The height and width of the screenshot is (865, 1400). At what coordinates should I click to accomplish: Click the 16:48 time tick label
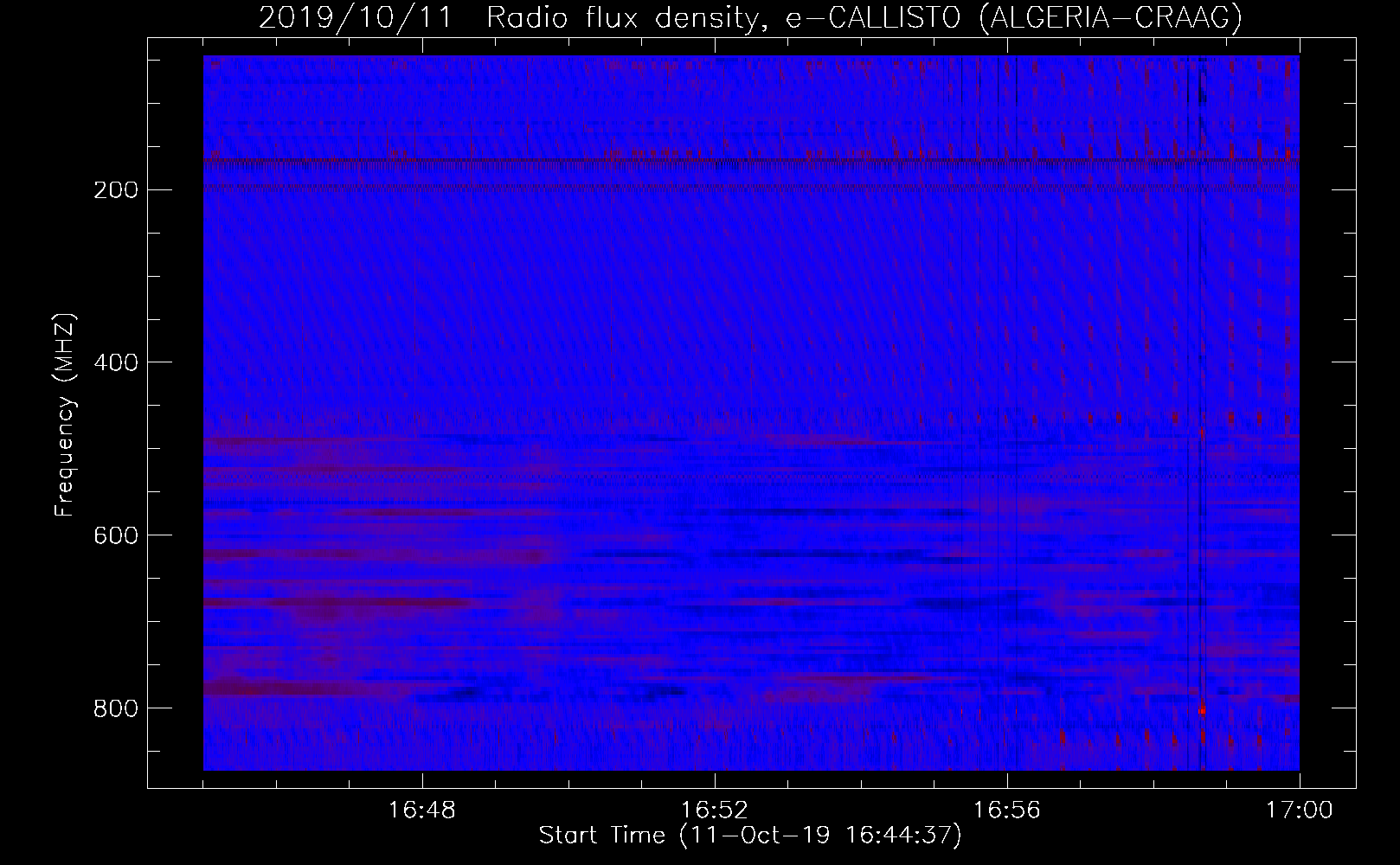(422, 811)
